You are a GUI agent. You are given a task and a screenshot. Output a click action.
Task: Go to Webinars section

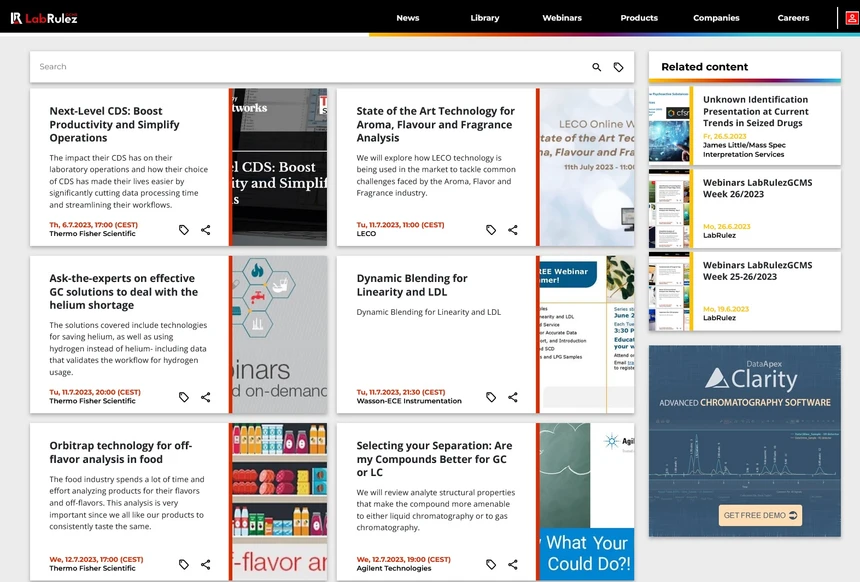[x=562, y=18]
